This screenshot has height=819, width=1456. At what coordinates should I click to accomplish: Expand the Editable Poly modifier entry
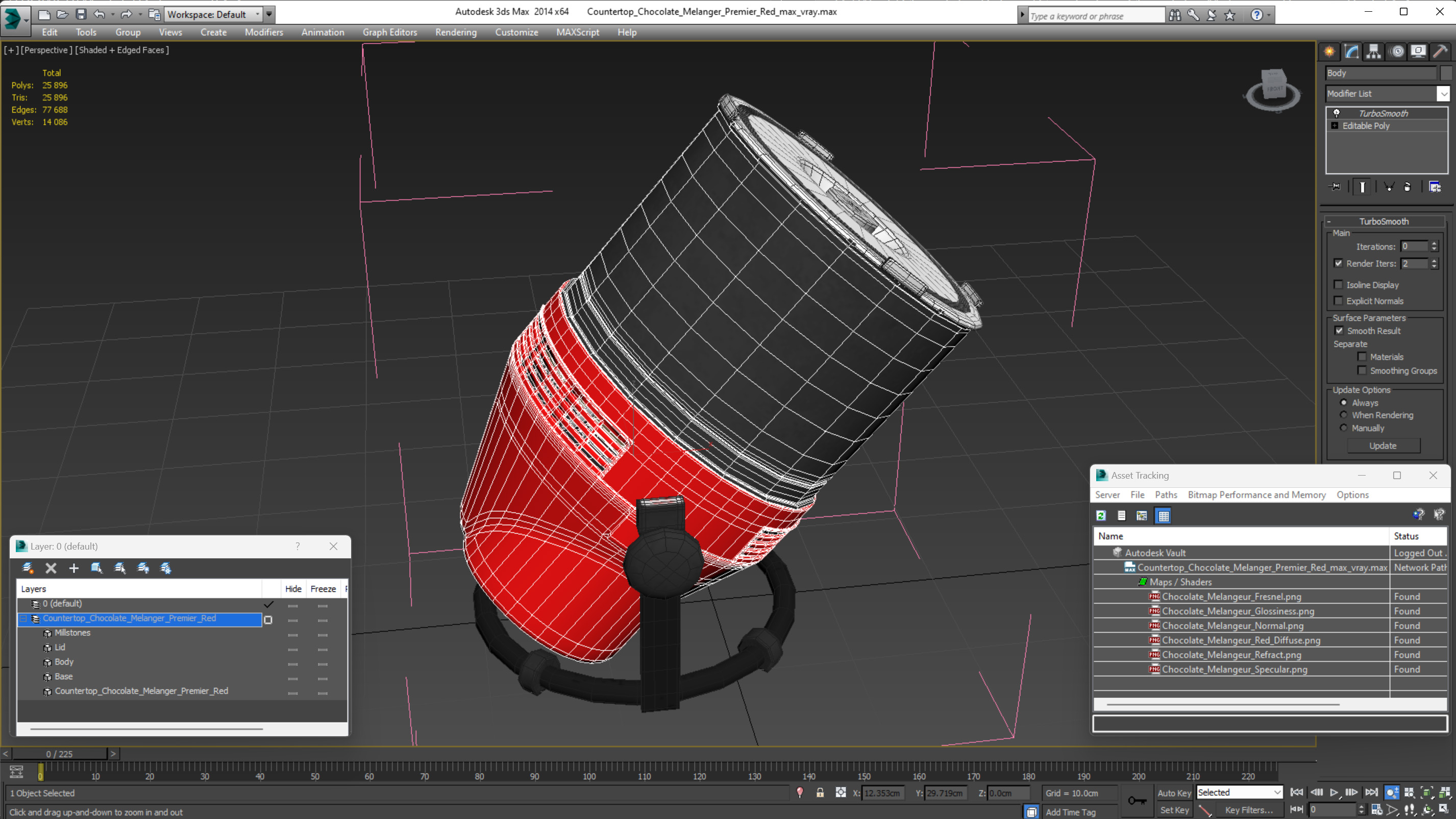[1335, 126]
